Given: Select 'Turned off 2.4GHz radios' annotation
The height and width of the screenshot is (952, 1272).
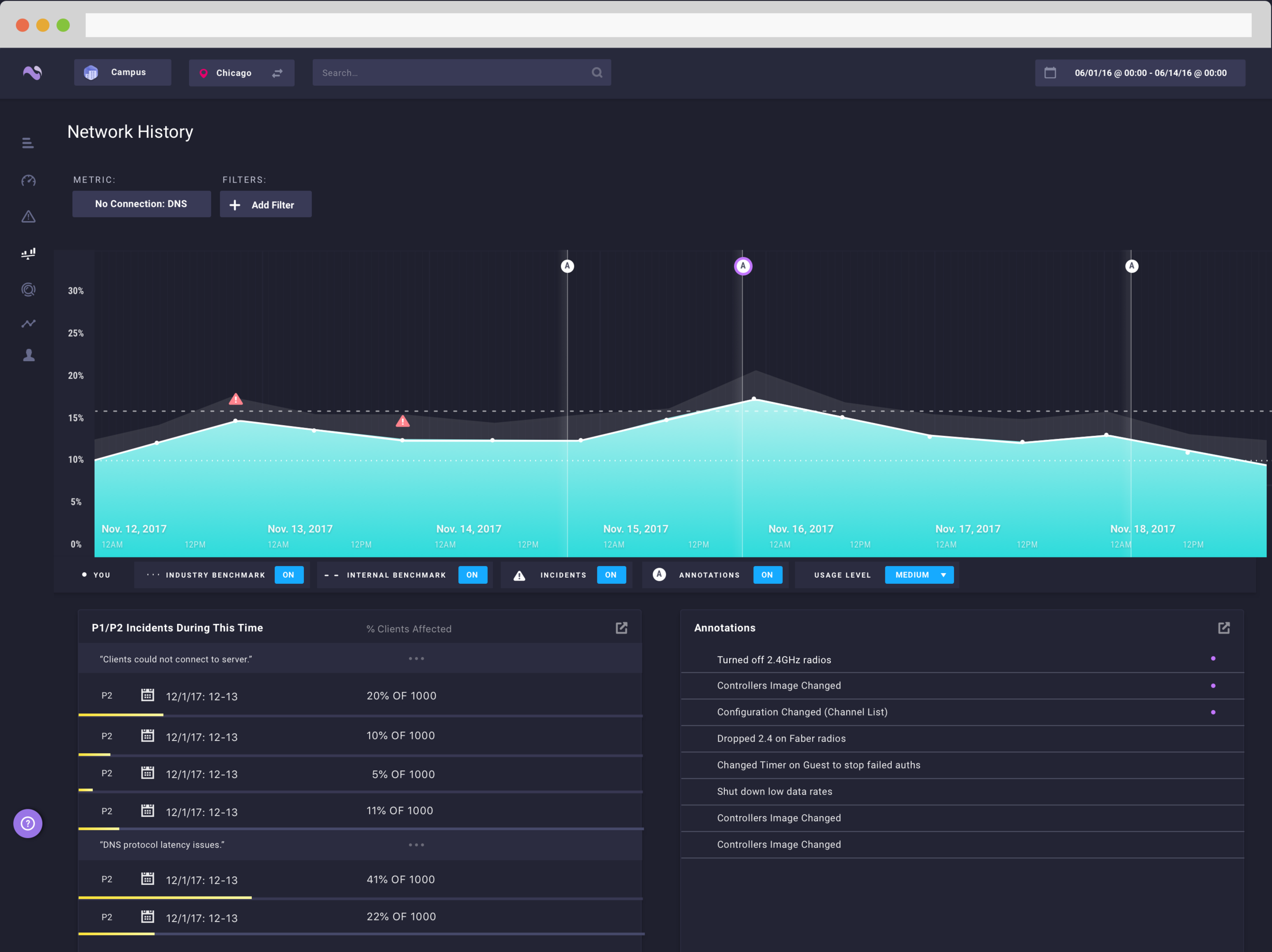Looking at the screenshot, I should 773,660.
